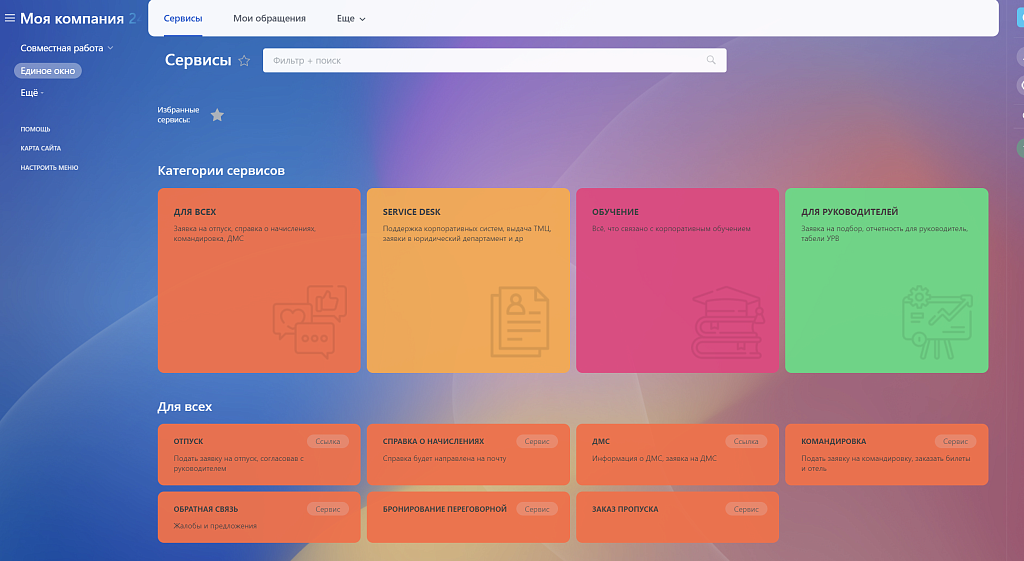
Task: Expand the Ещё sidebar menu
Action: pos(32,93)
